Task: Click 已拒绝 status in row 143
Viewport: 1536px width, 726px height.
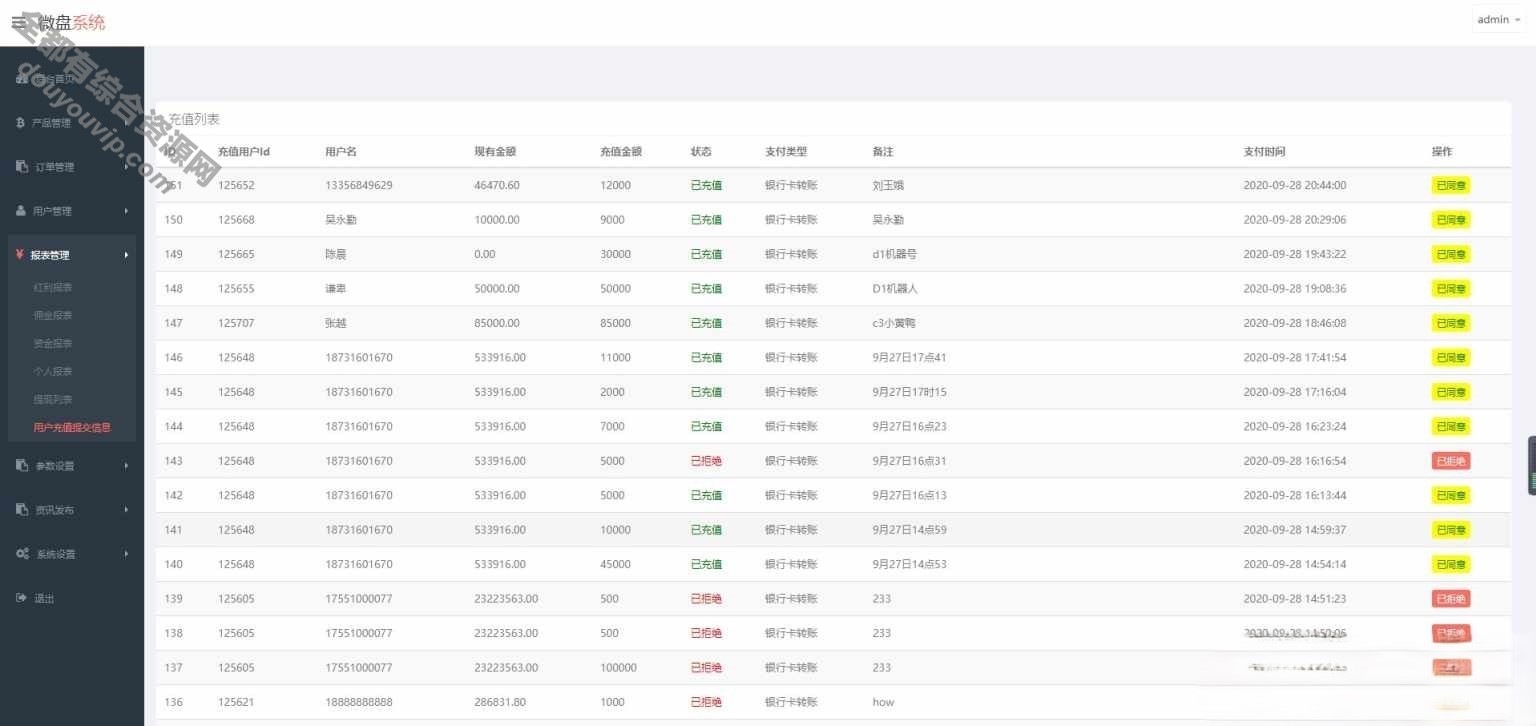Action: 706,461
